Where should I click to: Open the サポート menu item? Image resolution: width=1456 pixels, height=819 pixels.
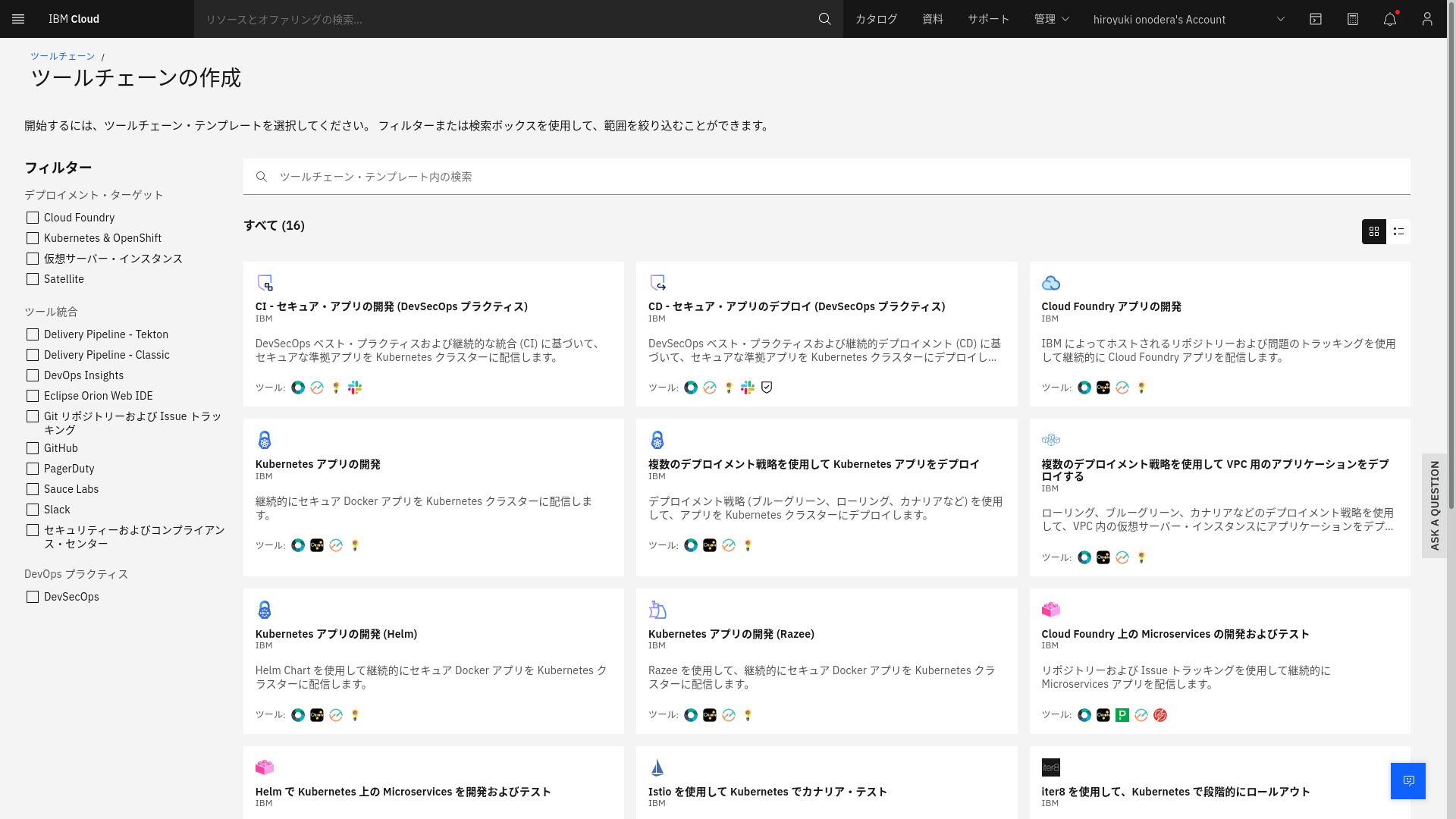tap(987, 19)
